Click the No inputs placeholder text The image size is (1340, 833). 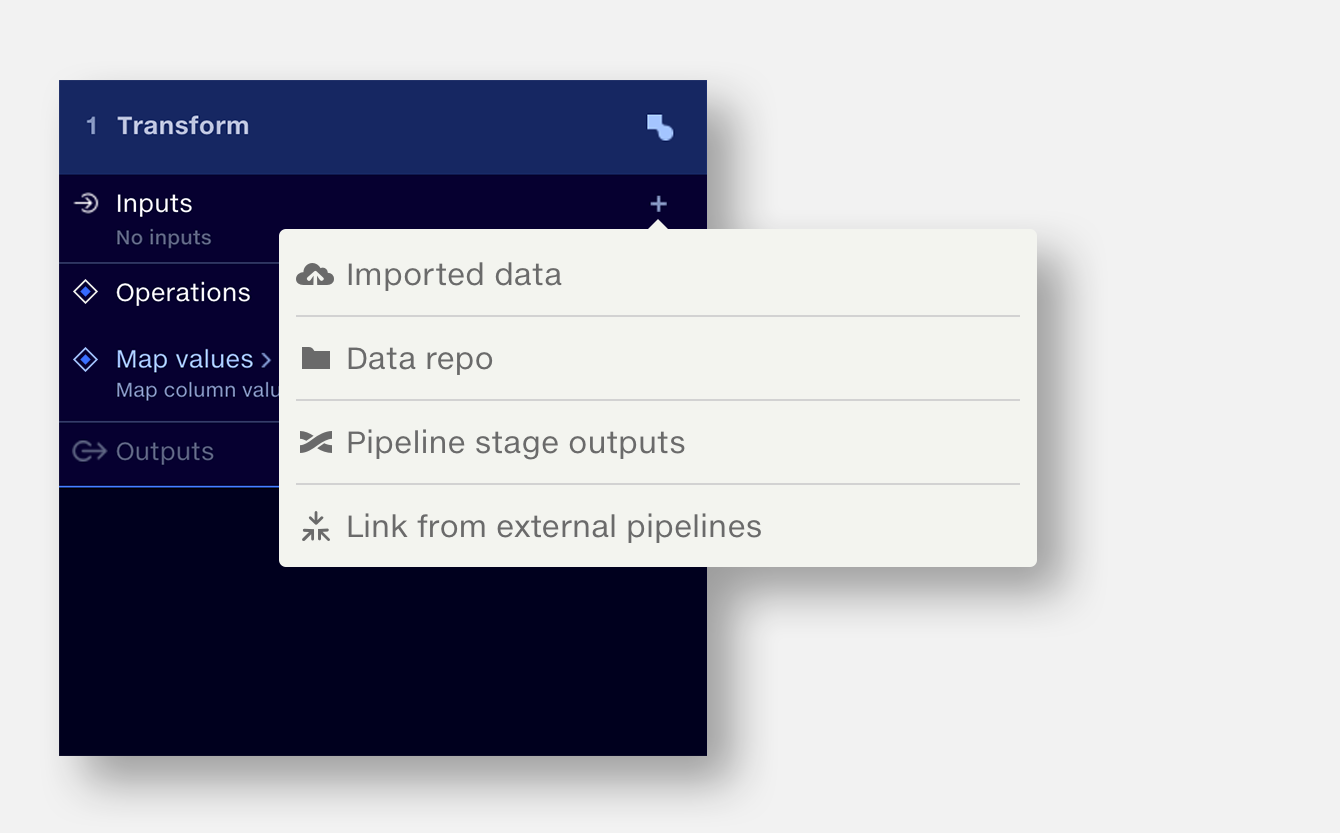[x=163, y=237]
